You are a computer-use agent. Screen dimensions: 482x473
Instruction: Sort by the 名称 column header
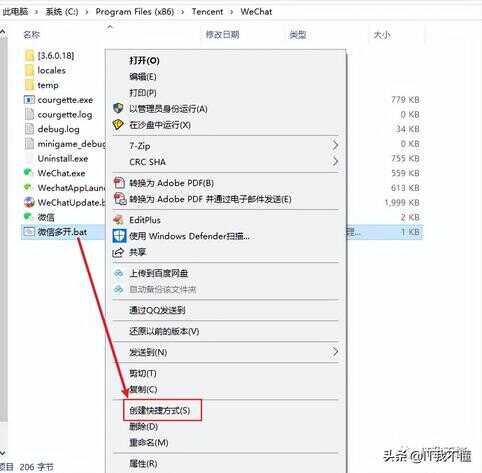(x=32, y=34)
